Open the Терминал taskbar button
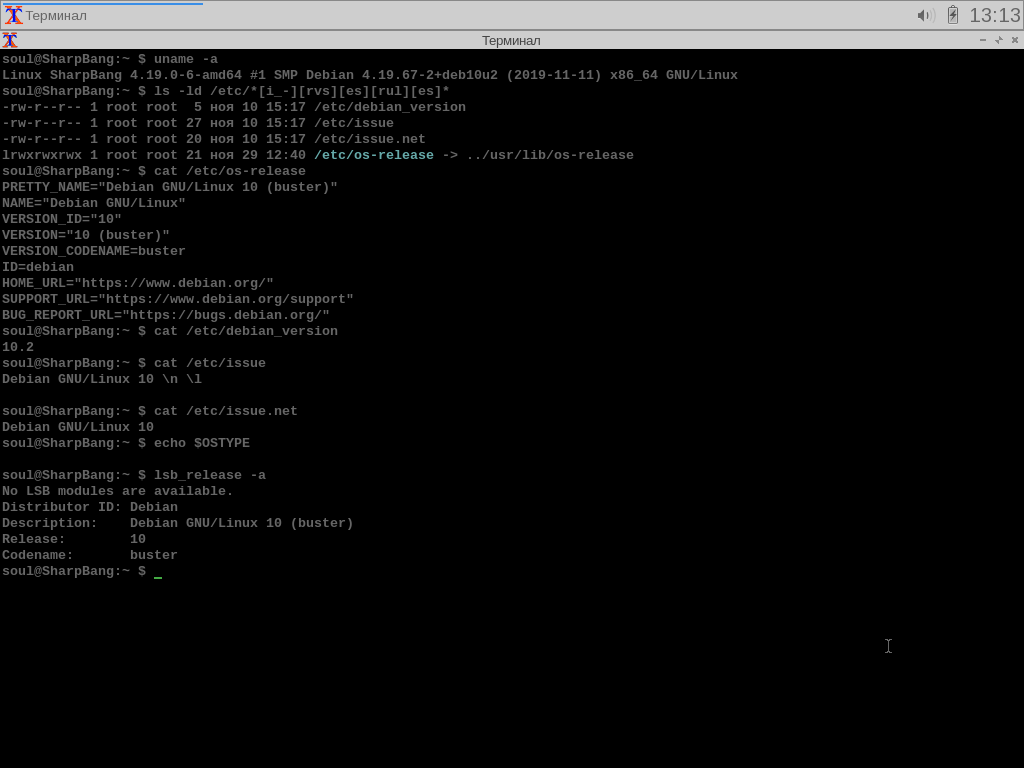 [103, 15]
